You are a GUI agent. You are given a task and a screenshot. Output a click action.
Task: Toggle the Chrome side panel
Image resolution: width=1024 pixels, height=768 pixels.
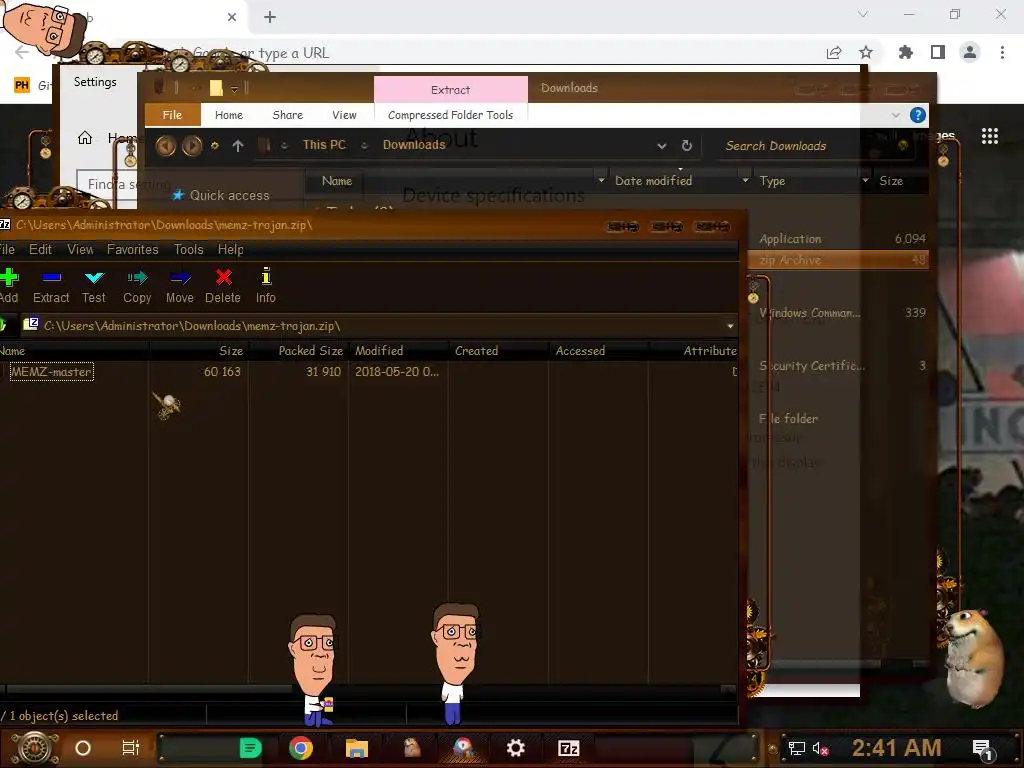pyautogui.click(x=938, y=52)
